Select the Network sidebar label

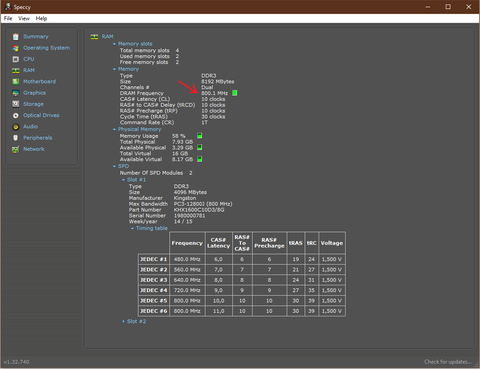point(34,149)
